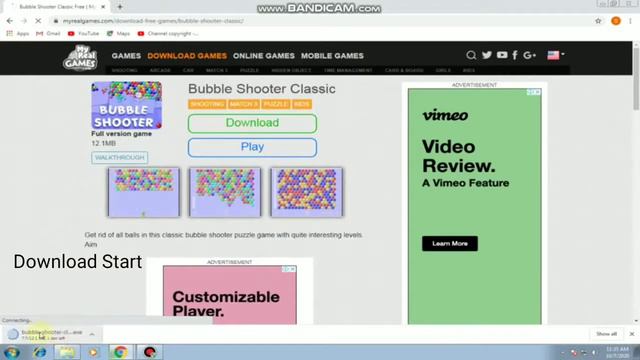Screen dimensions: 640x360
Task: Click the volume speaker tray icon
Action: 594,352
